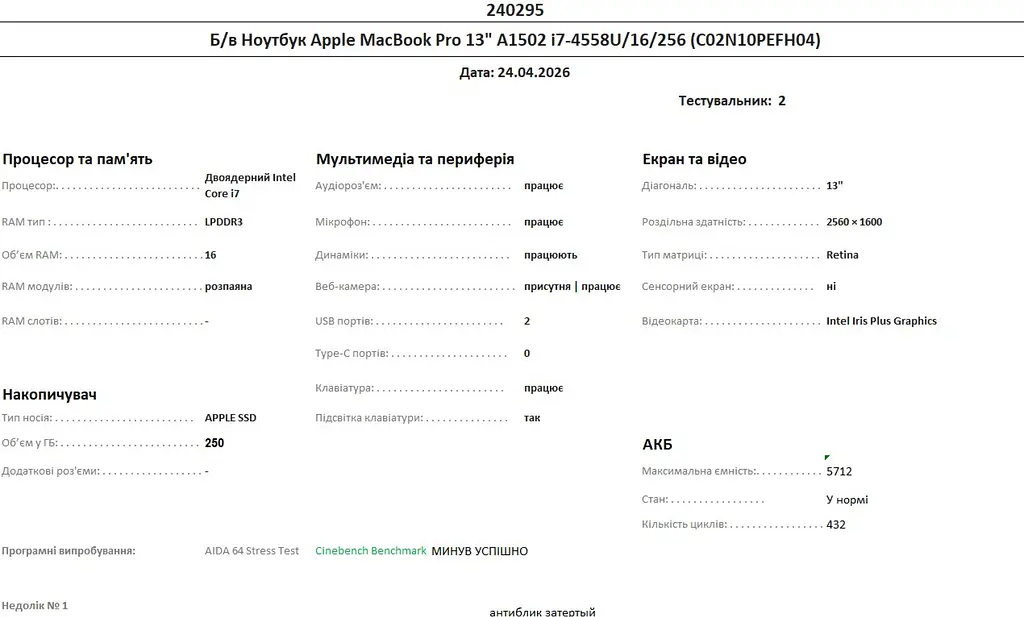The width and height of the screenshot is (1024, 617).
Task: Select the resolution value '2560 × 1600'
Action: coord(854,222)
